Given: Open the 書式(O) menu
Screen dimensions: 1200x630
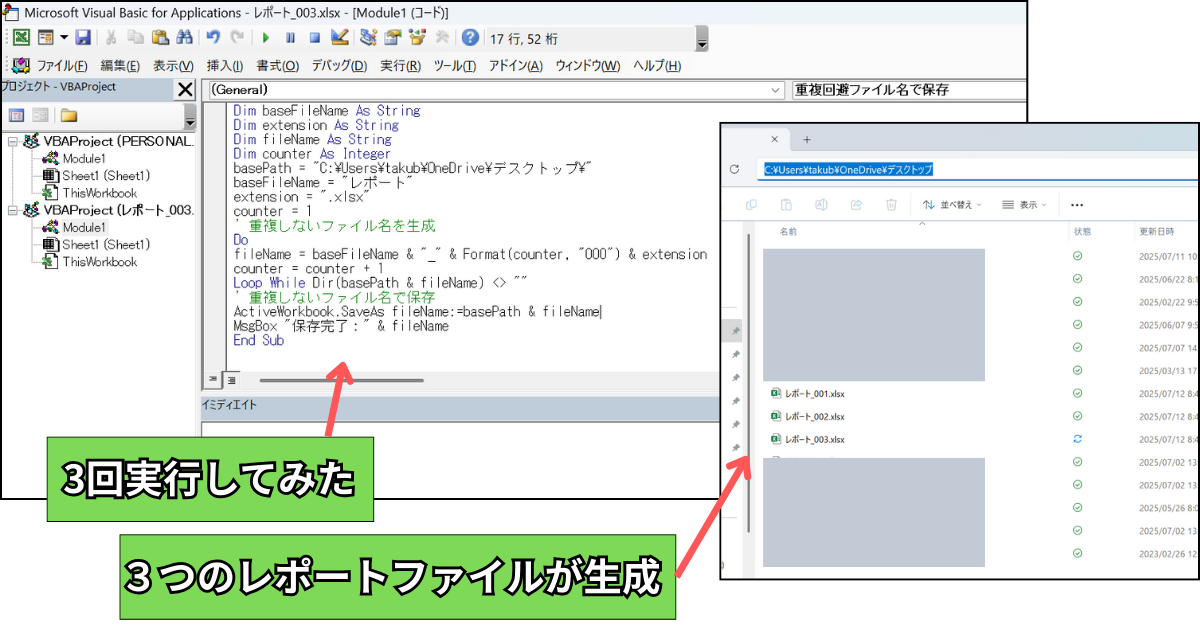Looking at the screenshot, I should click(278, 66).
